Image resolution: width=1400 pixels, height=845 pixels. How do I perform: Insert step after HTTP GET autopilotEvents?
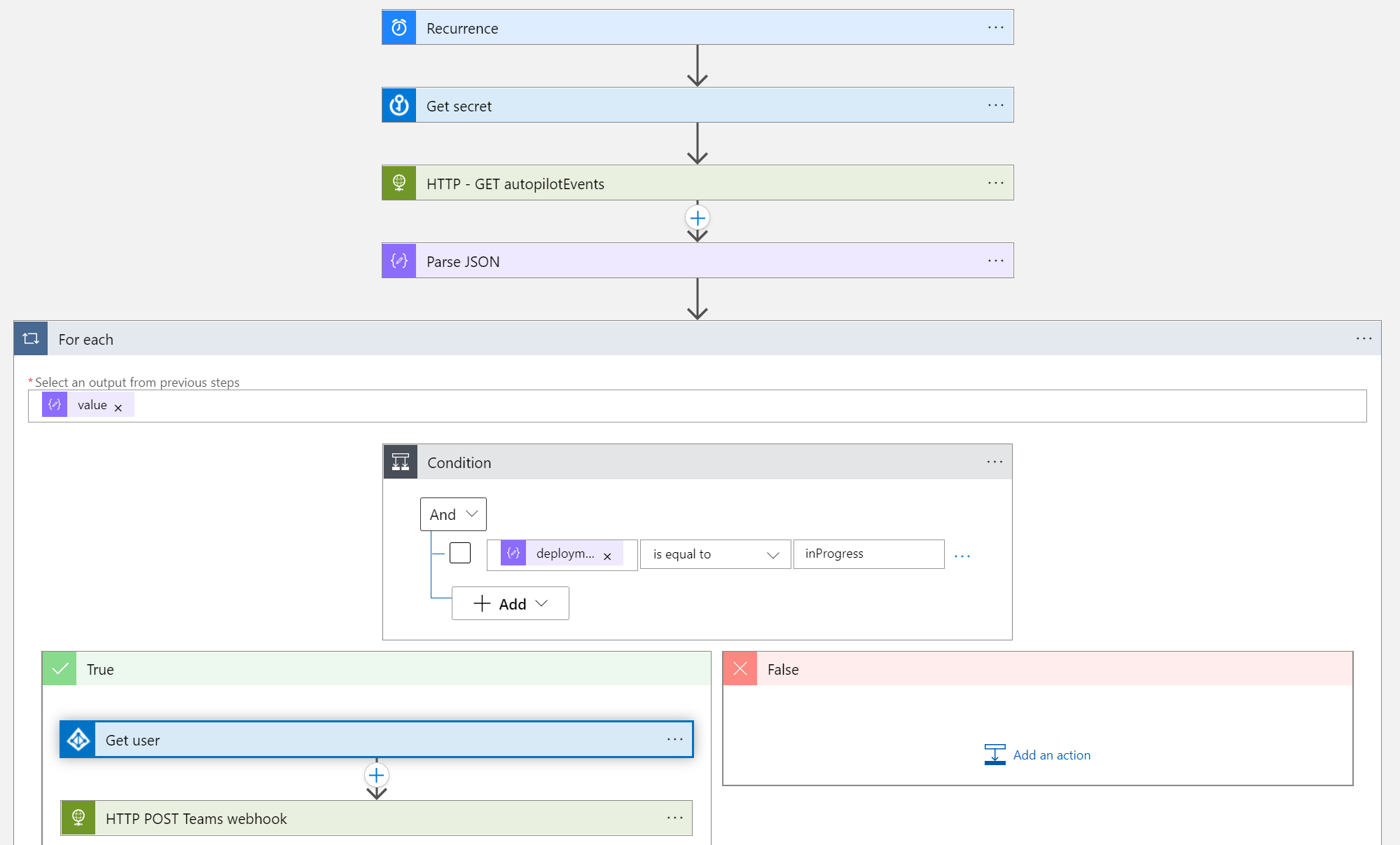pos(698,219)
